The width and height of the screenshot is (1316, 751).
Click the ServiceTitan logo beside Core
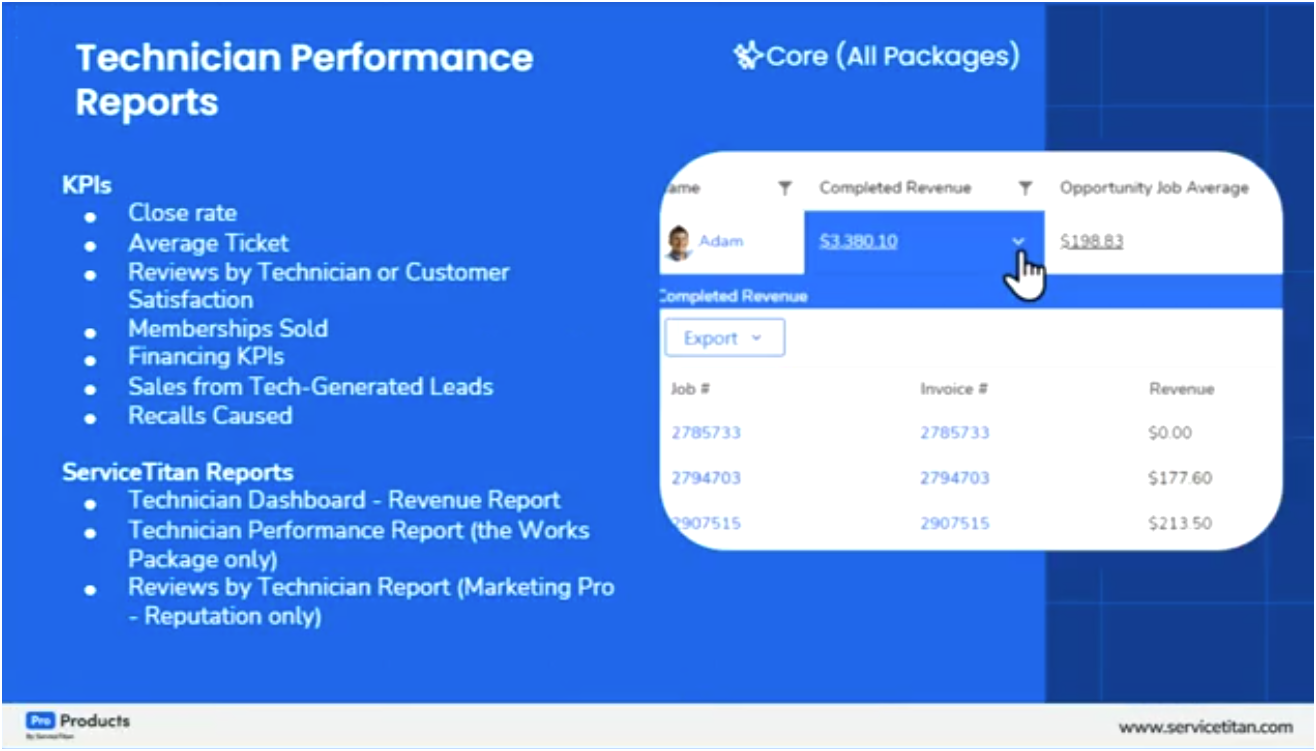pos(748,56)
